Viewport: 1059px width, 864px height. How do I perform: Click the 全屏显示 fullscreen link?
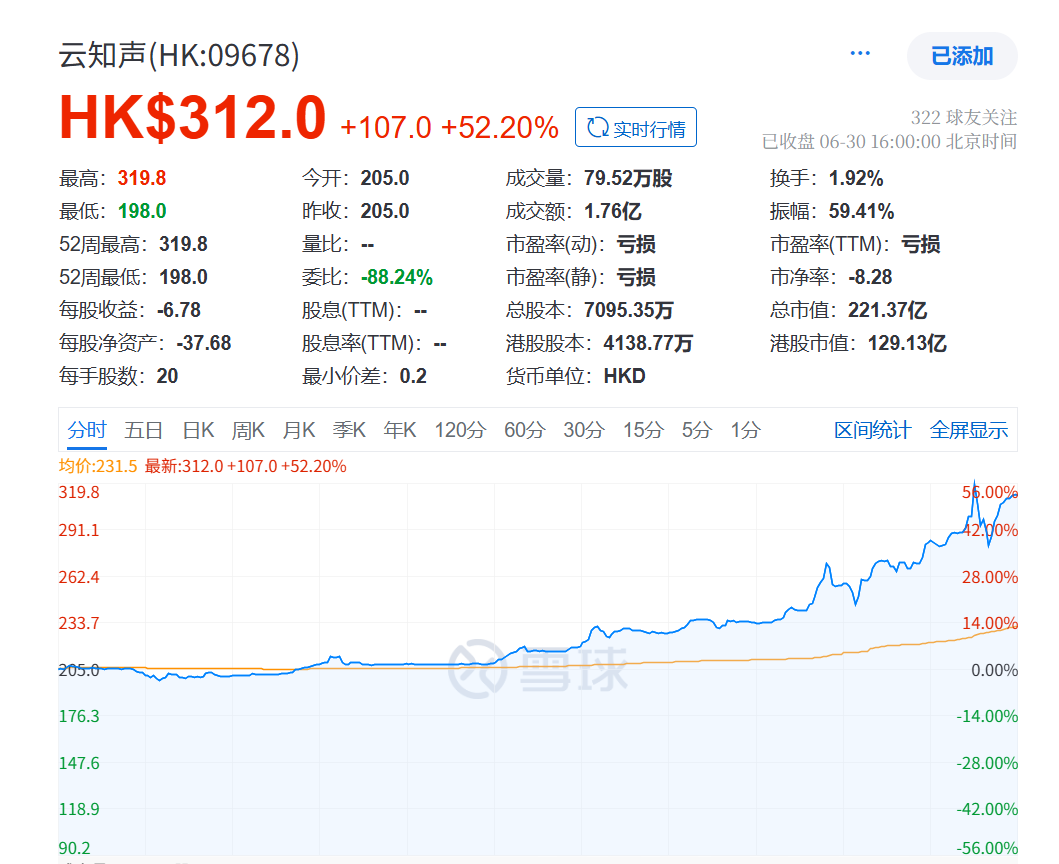coord(968,430)
